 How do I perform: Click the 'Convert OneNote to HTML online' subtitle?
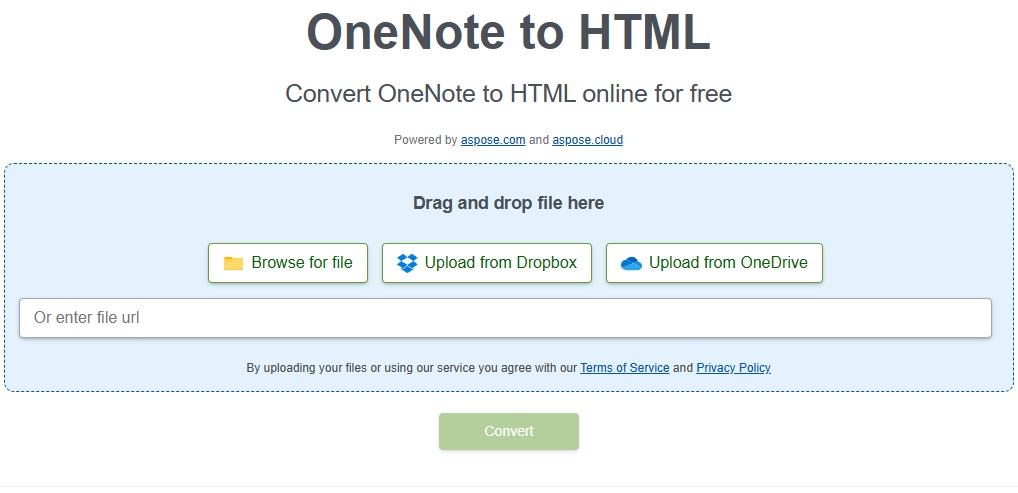pos(508,94)
